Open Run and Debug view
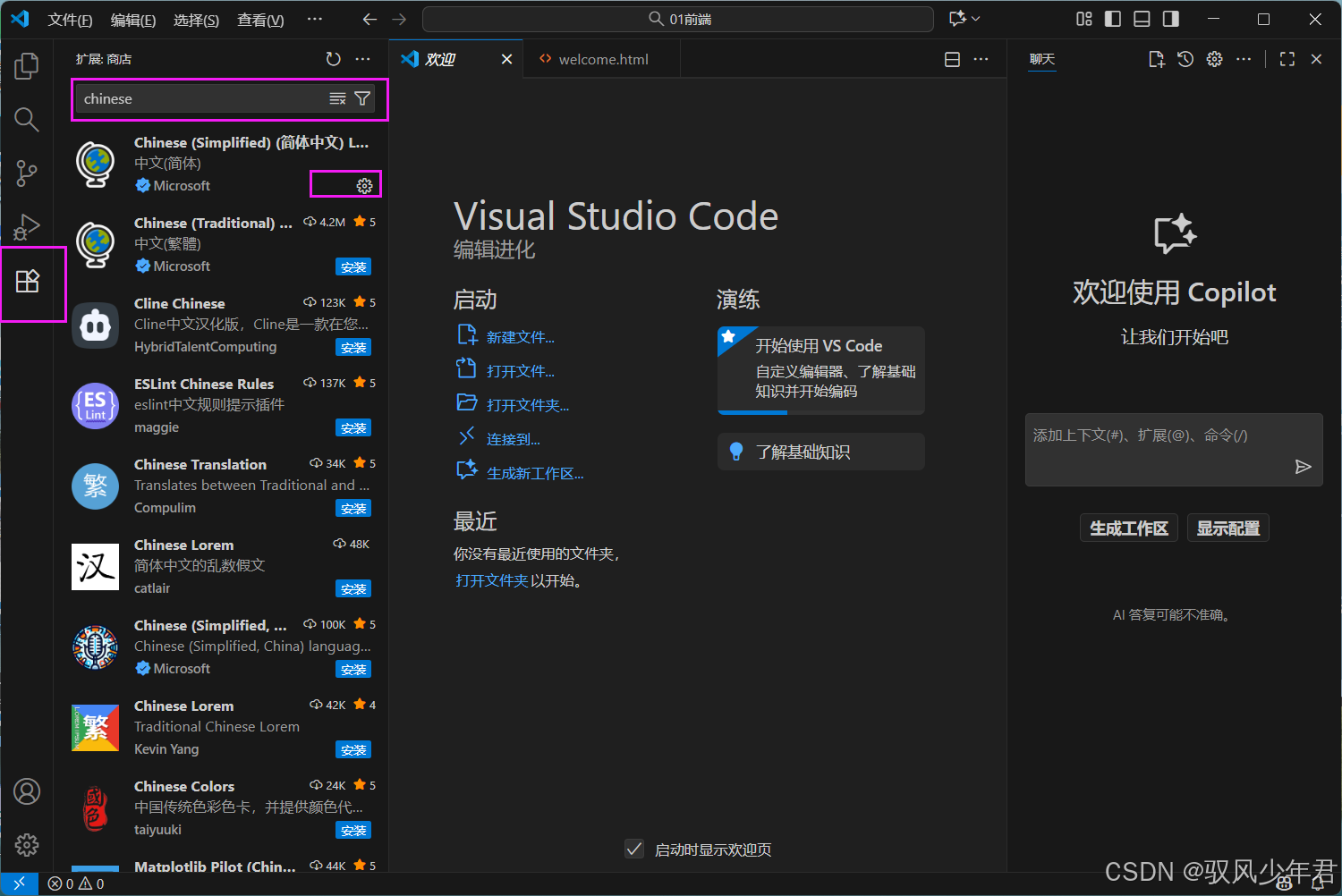 coord(27,226)
